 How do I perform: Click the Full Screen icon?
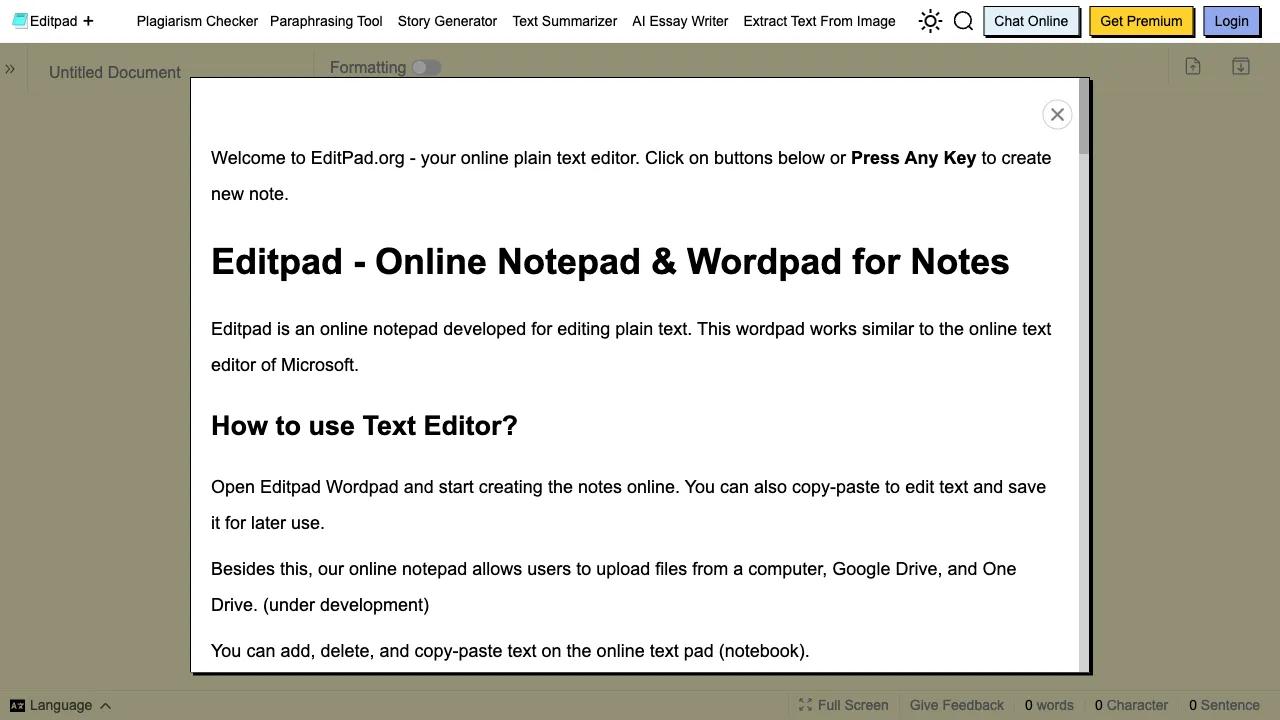806,705
